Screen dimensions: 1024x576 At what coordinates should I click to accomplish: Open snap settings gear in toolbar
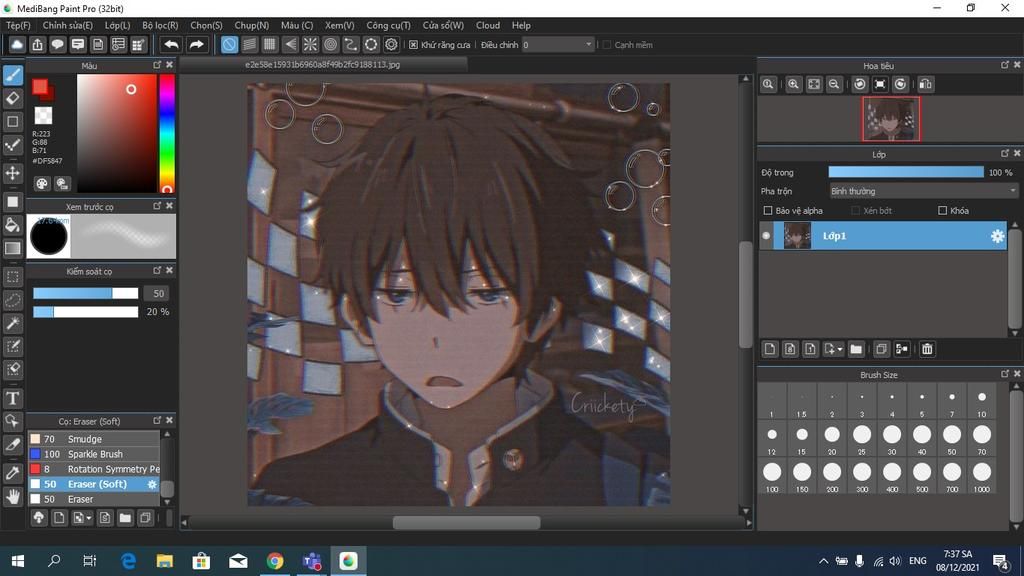391,44
